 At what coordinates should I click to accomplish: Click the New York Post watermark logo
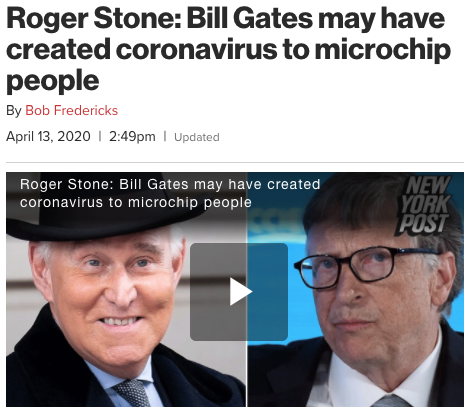(425, 205)
